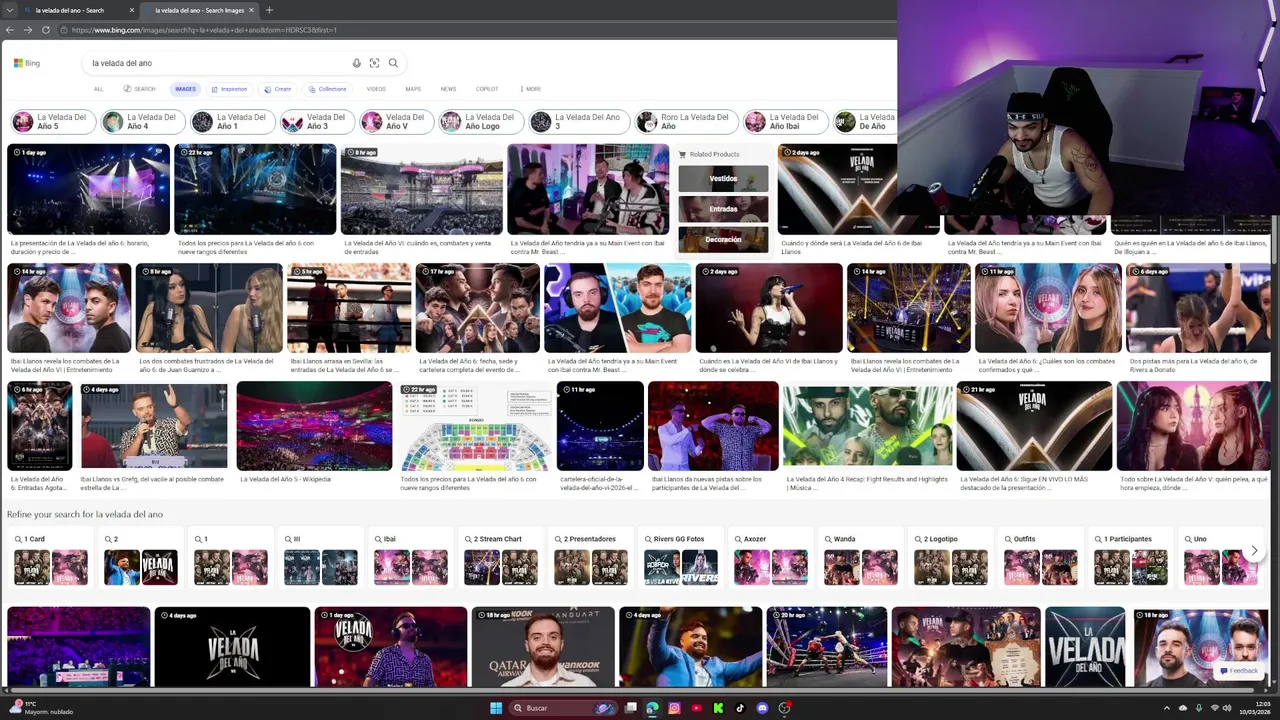The width and height of the screenshot is (1280, 720).
Task: Click the Create button
Action: click(278, 89)
